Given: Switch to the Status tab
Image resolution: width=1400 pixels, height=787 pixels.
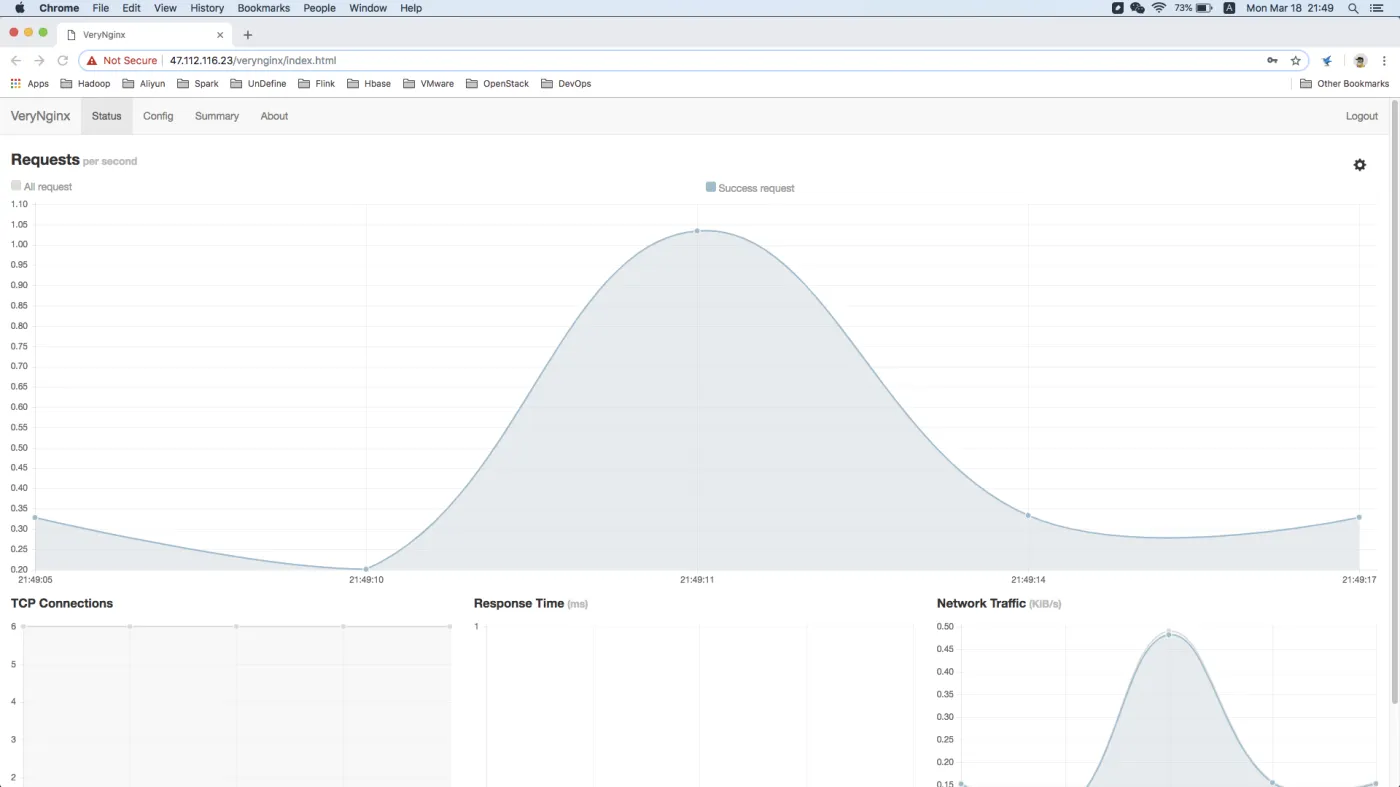Looking at the screenshot, I should (x=107, y=116).
